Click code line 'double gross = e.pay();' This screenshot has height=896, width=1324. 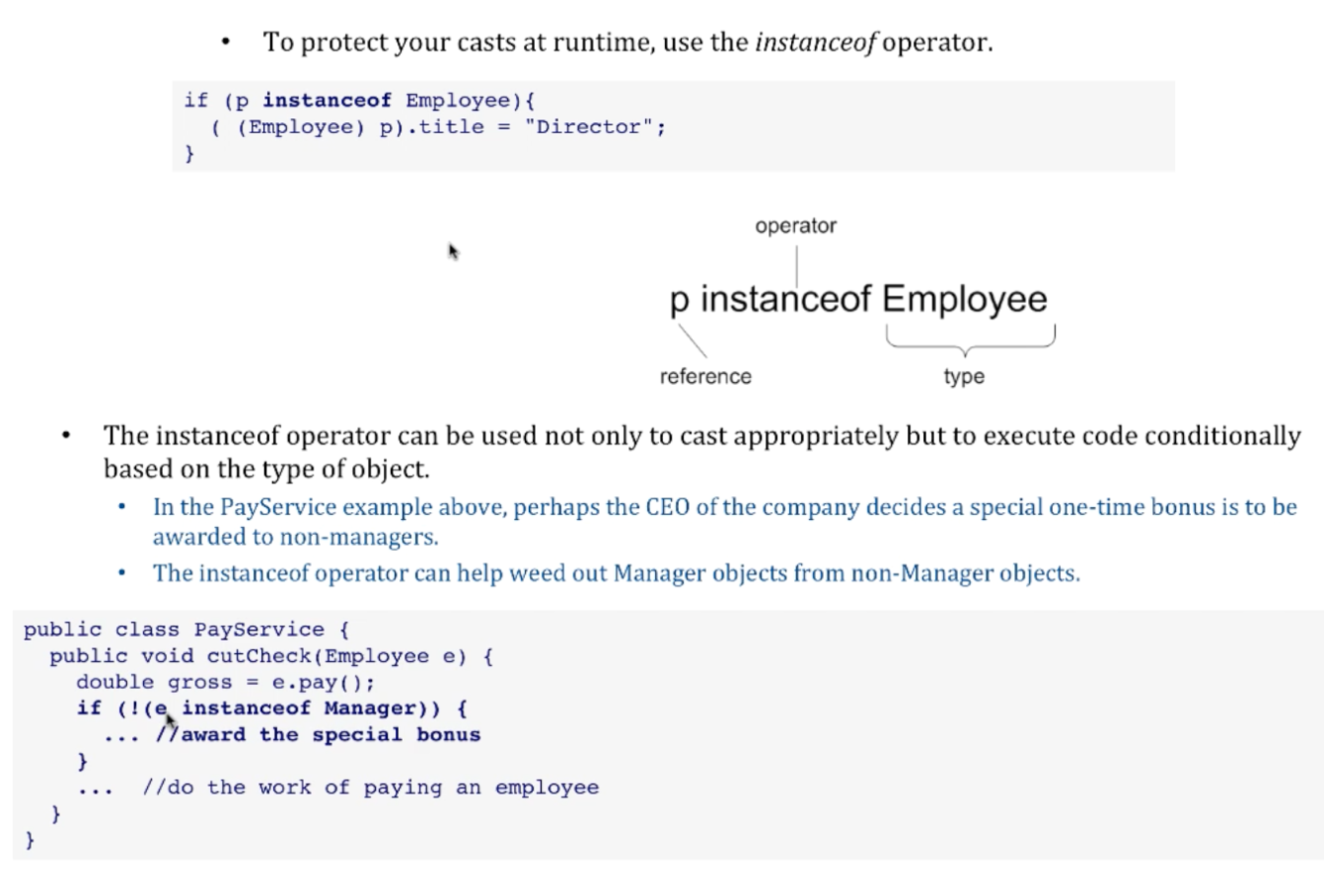226,683
